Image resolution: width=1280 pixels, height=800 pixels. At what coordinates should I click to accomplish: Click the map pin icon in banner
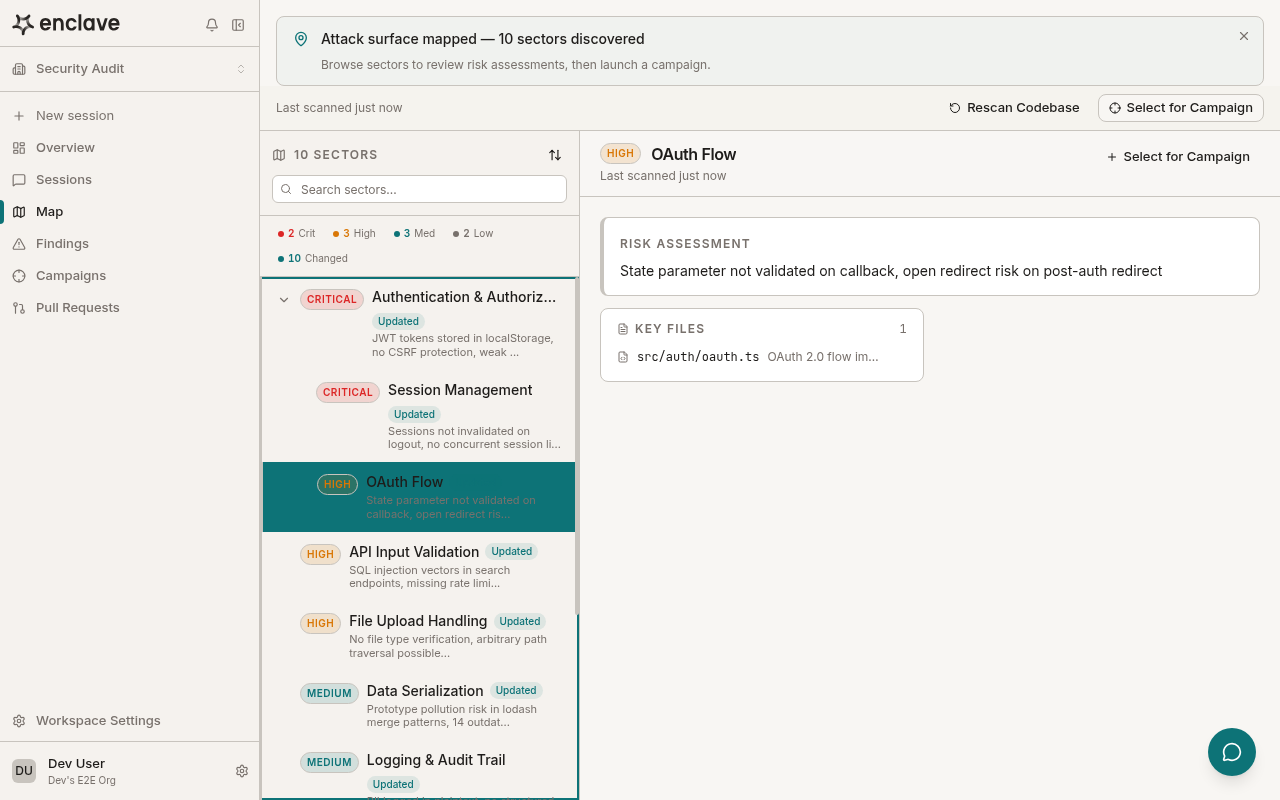click(301, 39)
